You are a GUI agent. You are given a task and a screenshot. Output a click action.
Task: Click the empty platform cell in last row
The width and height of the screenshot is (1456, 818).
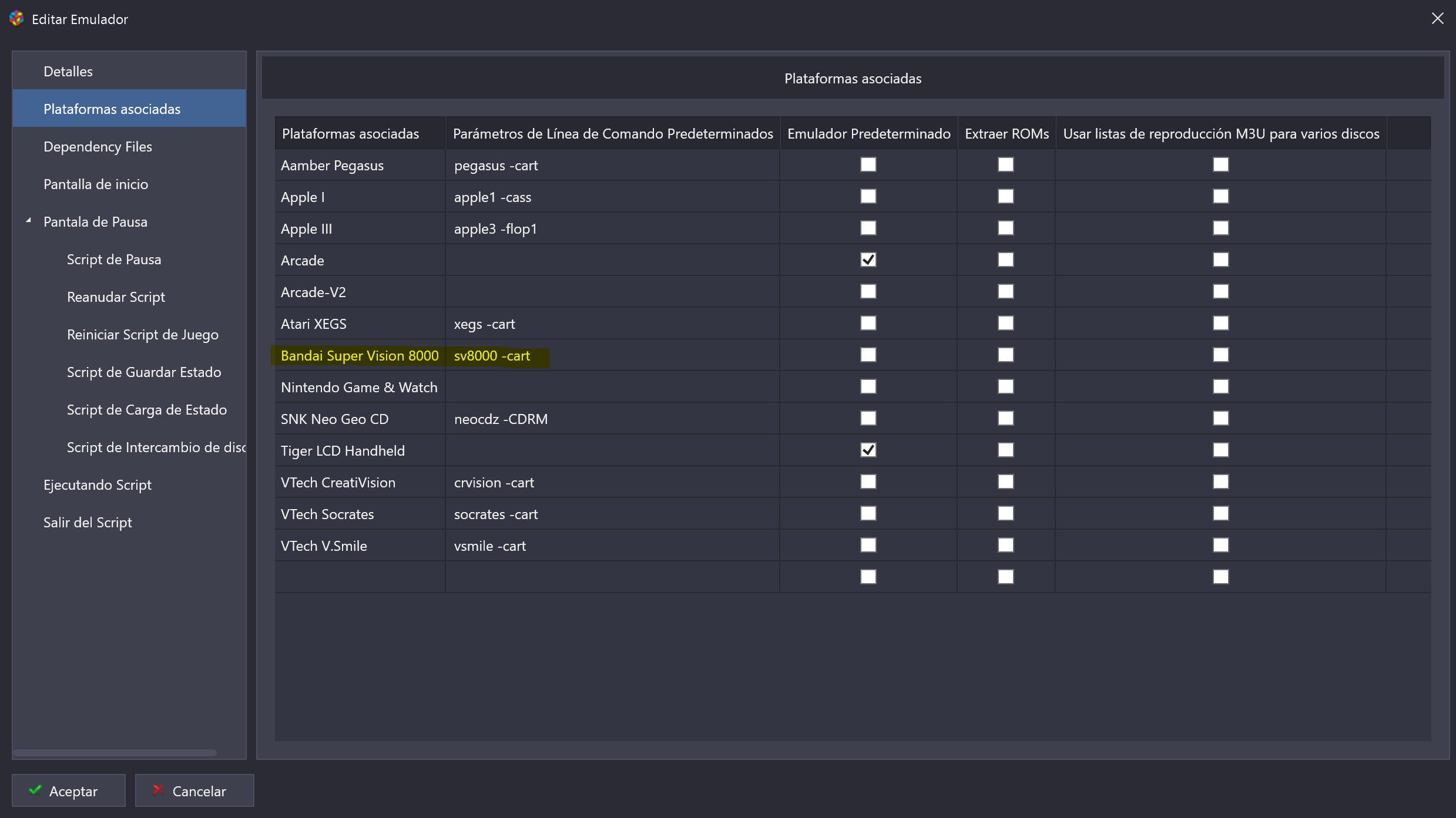(360, 577)
